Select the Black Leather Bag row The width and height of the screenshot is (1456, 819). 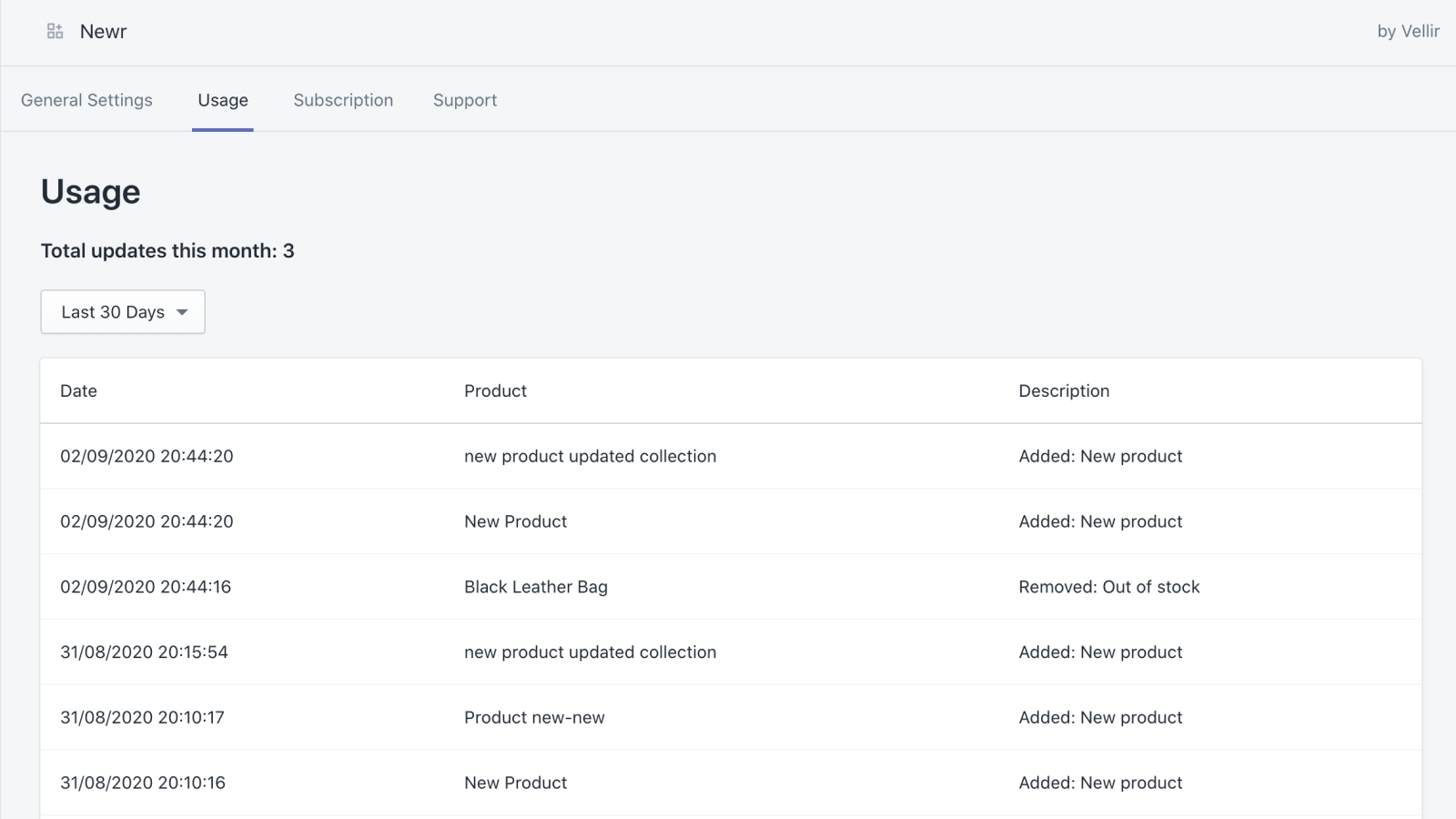pyautogui.click(x=536, y=587)
